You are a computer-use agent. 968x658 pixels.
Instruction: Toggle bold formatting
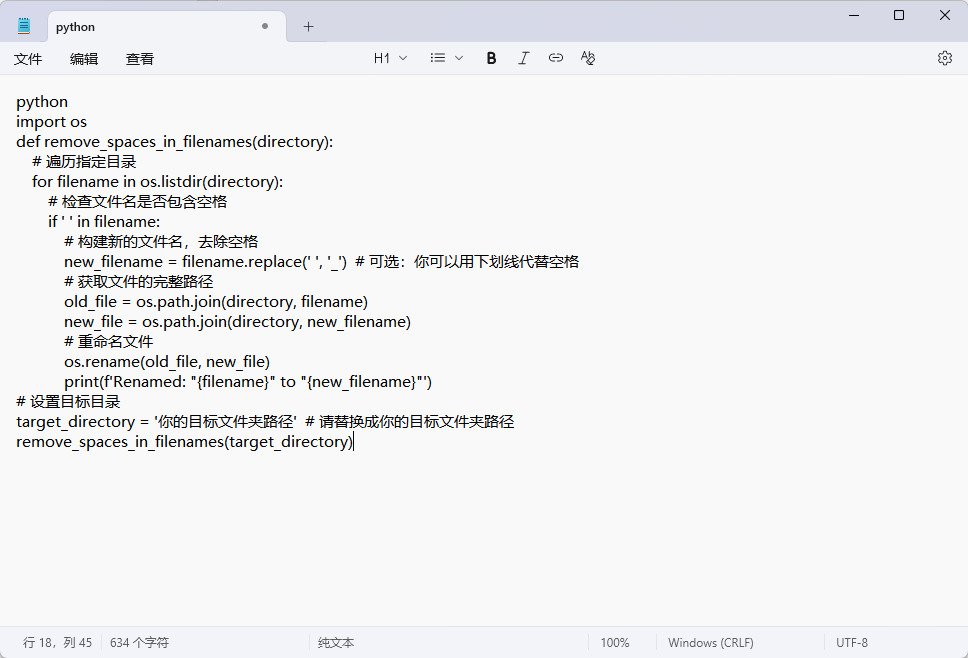(x=491, y=58)
